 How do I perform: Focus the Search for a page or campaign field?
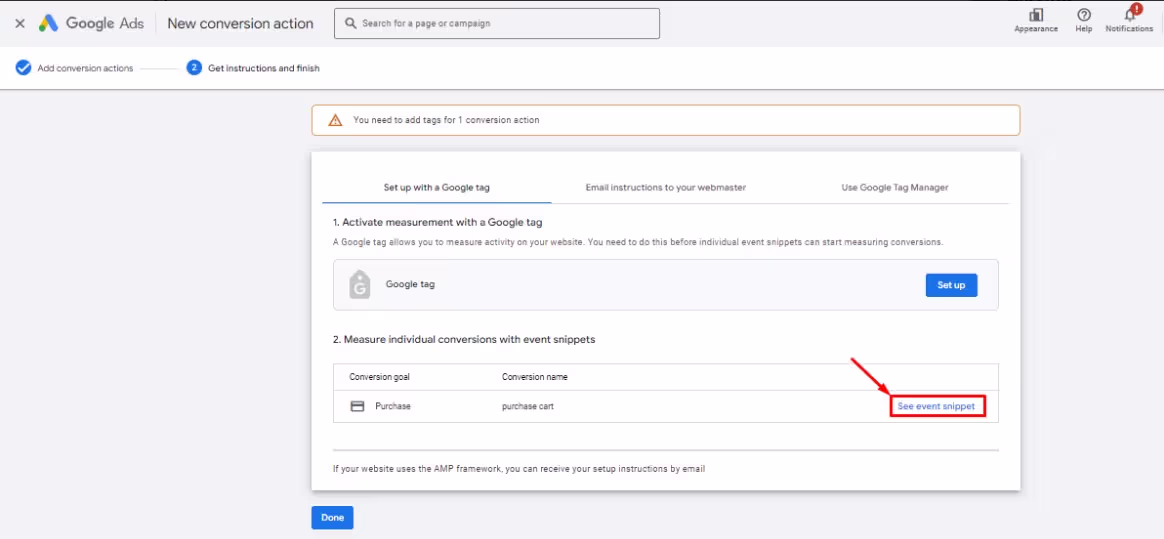point(497,24)
